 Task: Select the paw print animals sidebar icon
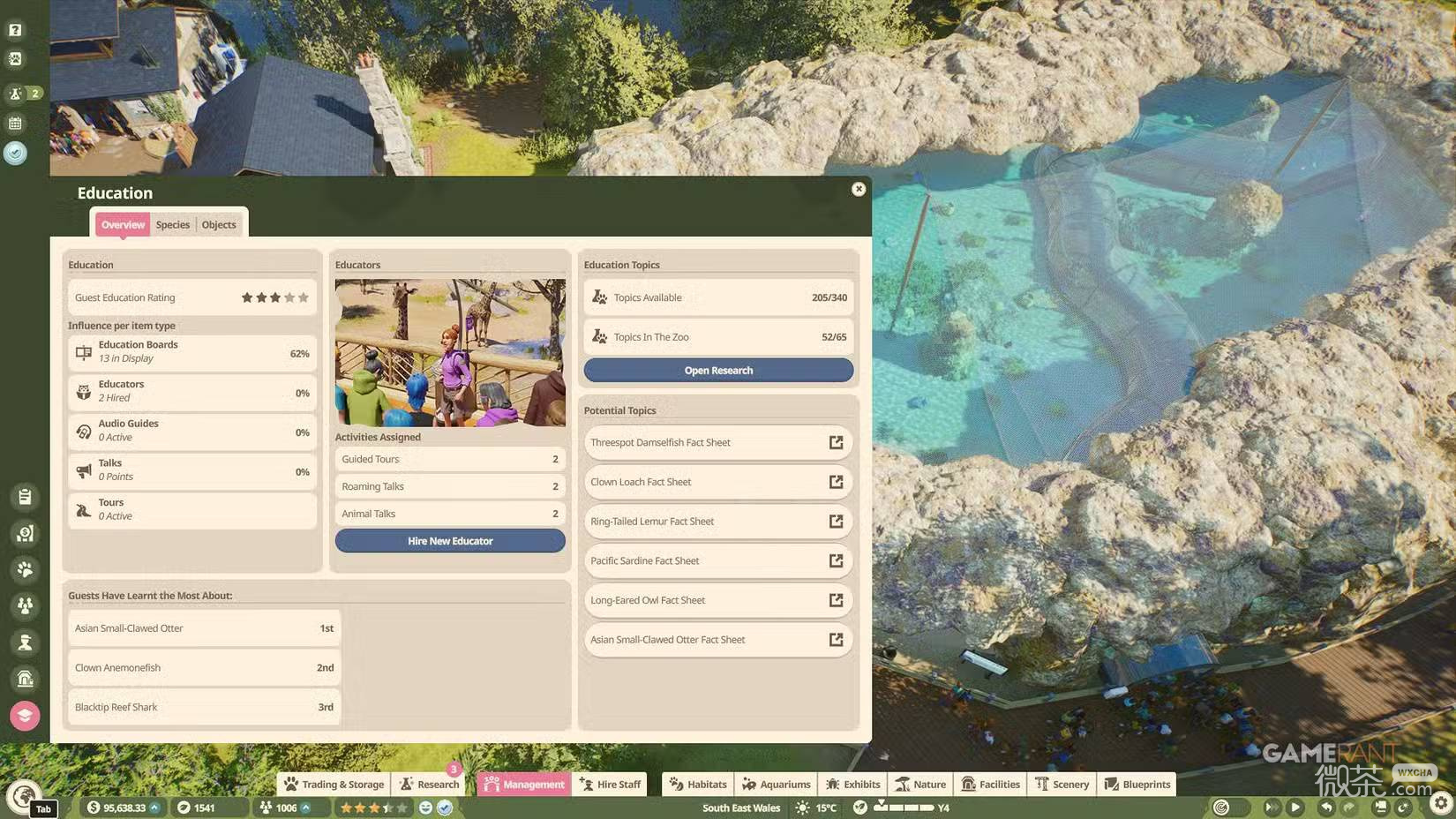(x=25, y=570)
